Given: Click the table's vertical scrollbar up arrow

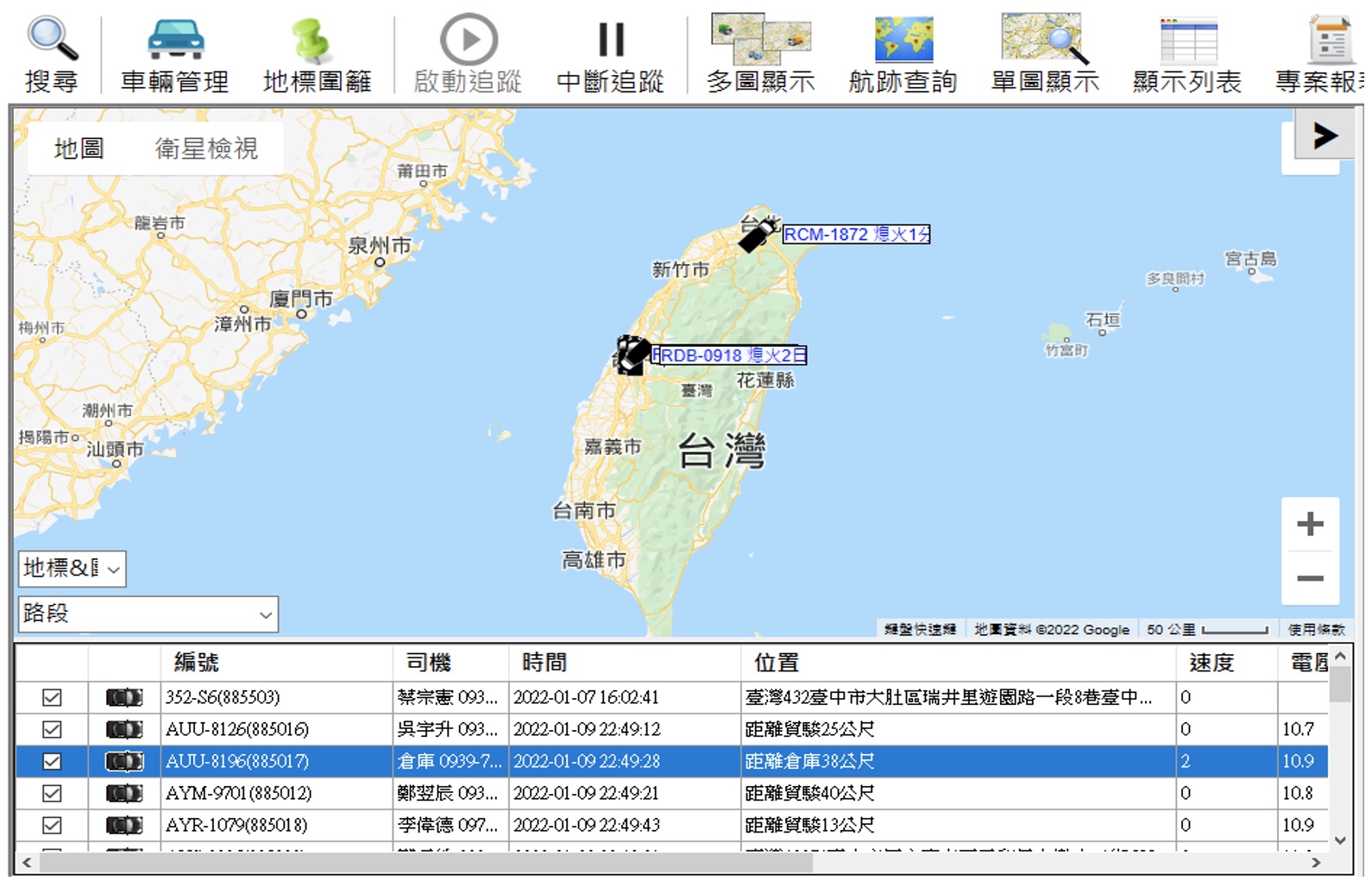Looking at the screenshot, I should point(1340,657).
